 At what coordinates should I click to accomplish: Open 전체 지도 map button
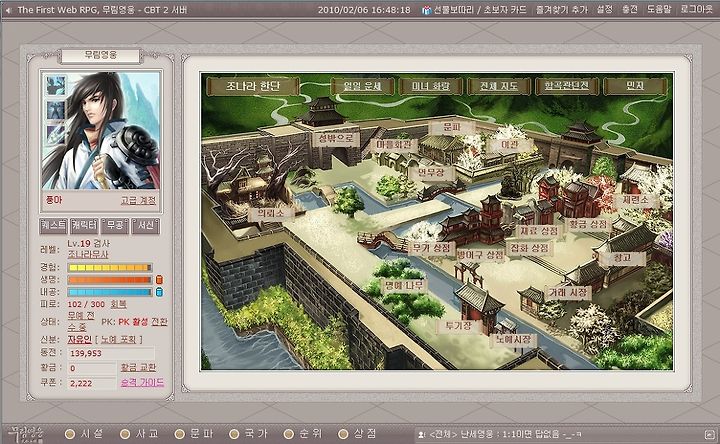(499, 86)
